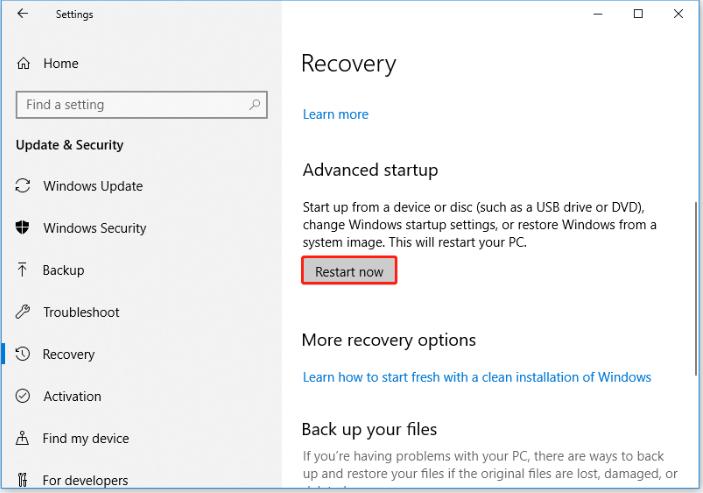Click the Windows Update sync icon
Image resolution: width=703 pixels, height=493 pixels.
pos(23,186)
